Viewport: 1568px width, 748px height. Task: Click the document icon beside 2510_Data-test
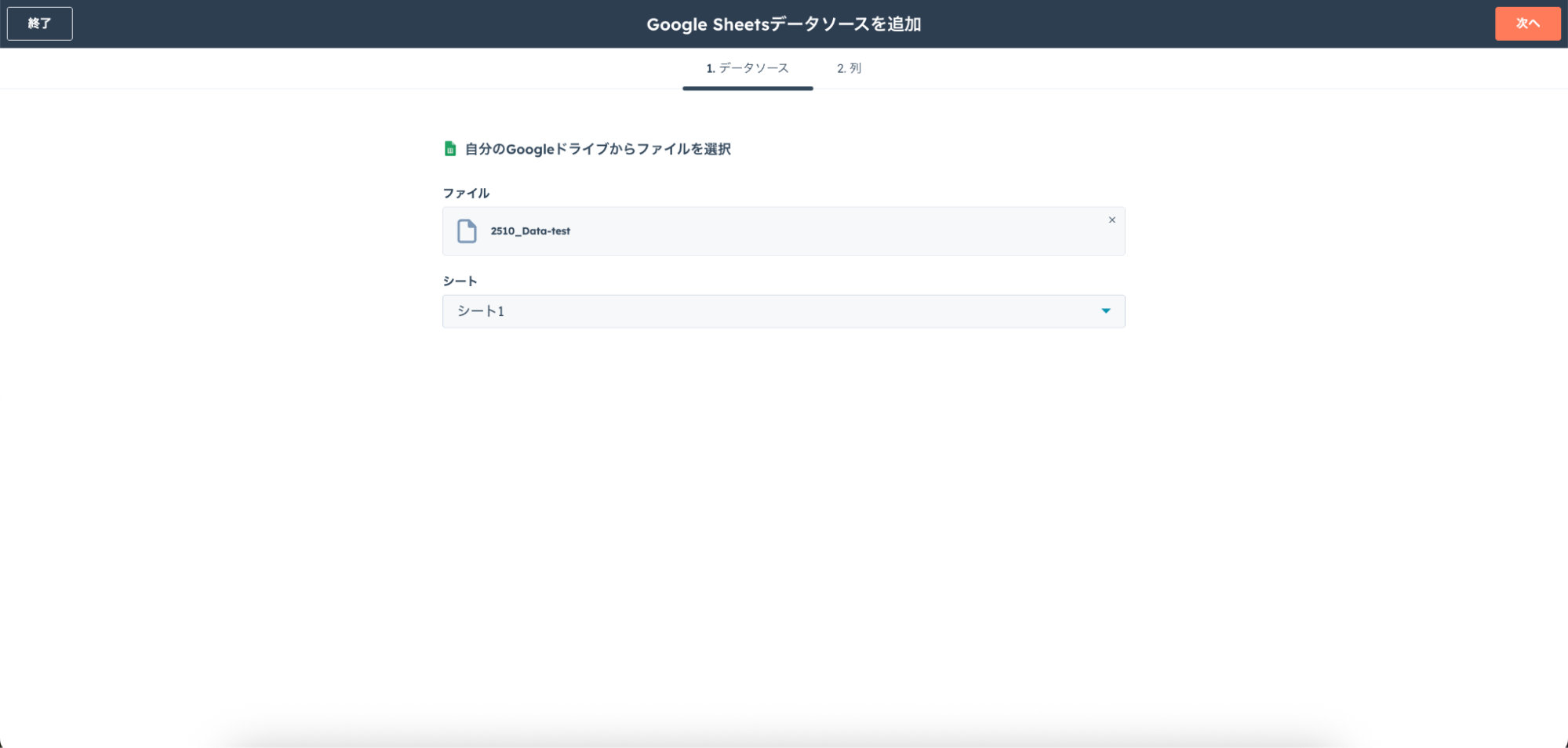click(x=467, y=231)
